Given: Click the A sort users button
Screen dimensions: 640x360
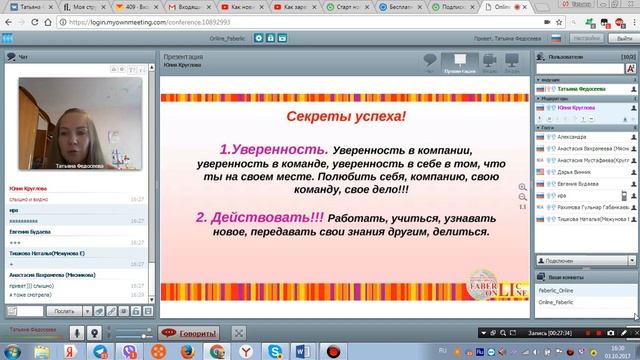Looking at the screenshot, I should tap(631, 69).
